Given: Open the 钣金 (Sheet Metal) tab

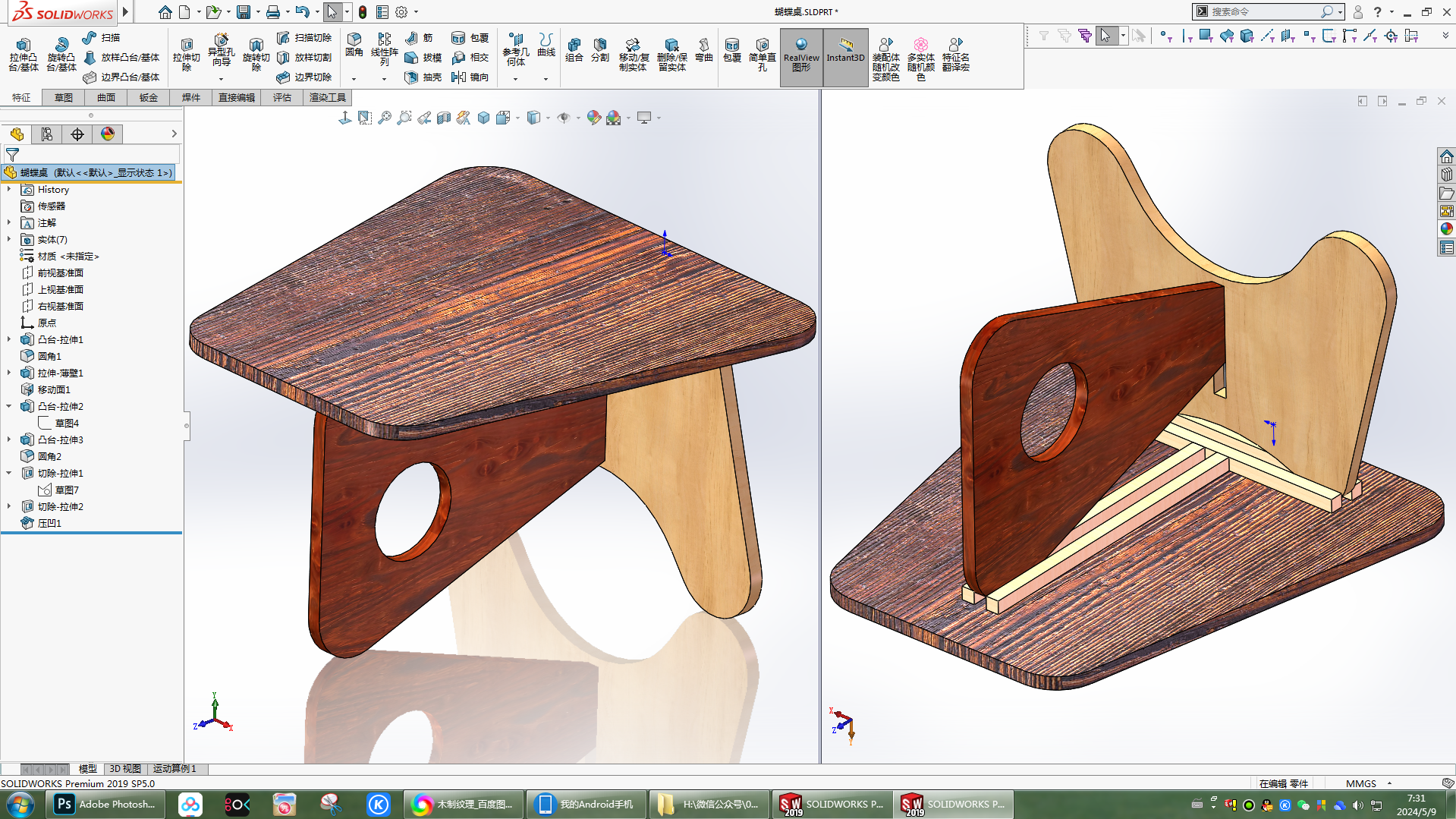Looking at the screenshot, I should pos(149,97).
